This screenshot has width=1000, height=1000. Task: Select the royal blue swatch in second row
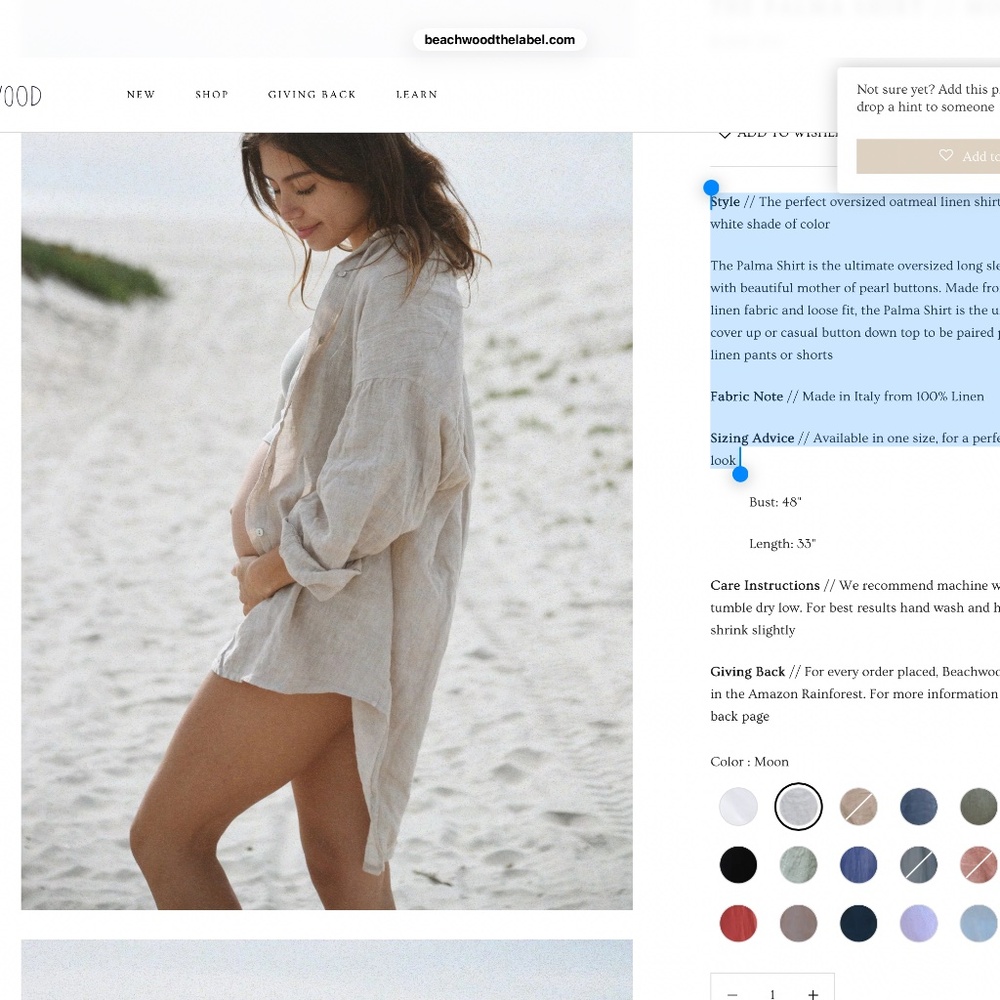point(858,865)
